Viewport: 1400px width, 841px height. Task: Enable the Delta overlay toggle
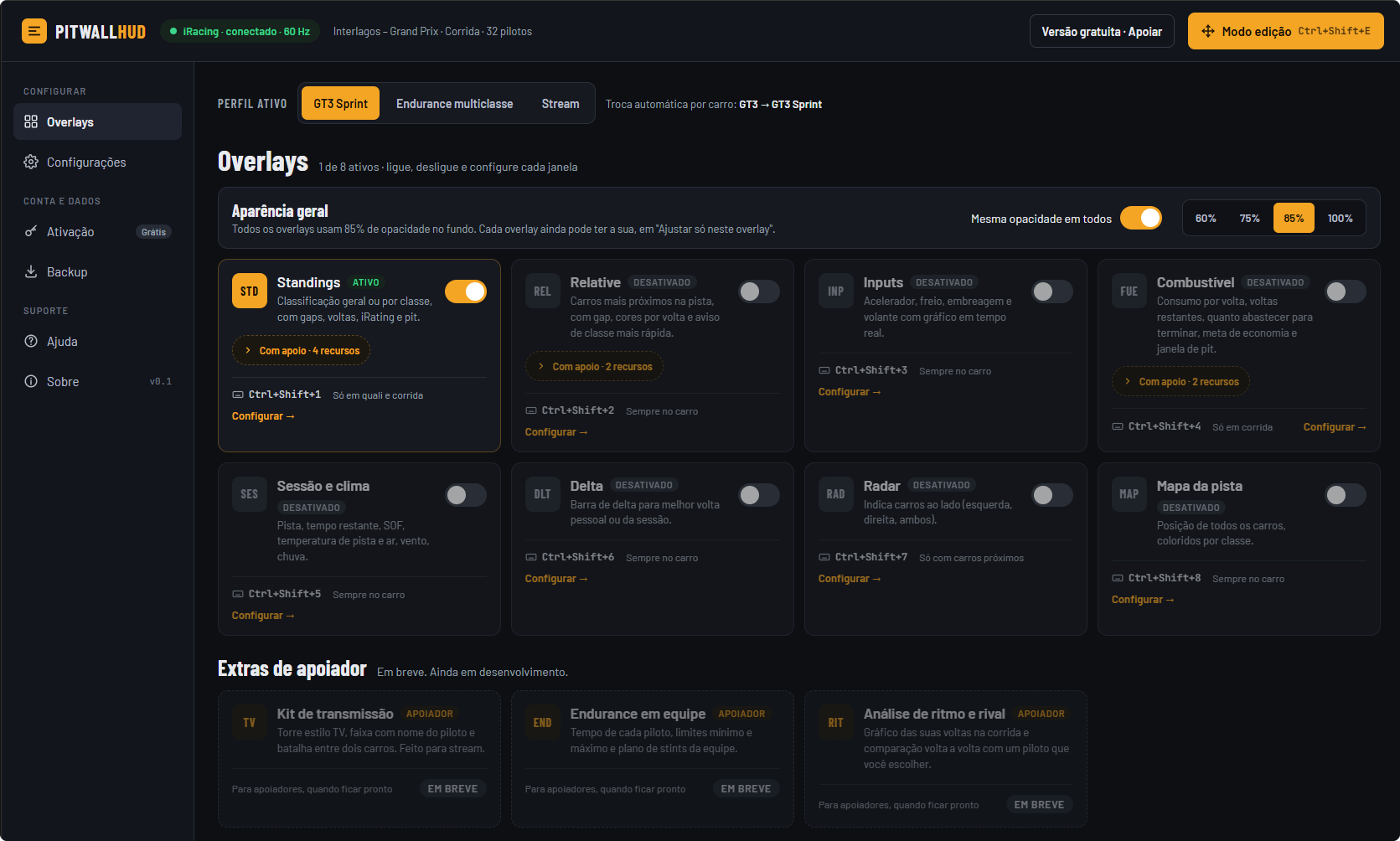(x=759, y=495)
